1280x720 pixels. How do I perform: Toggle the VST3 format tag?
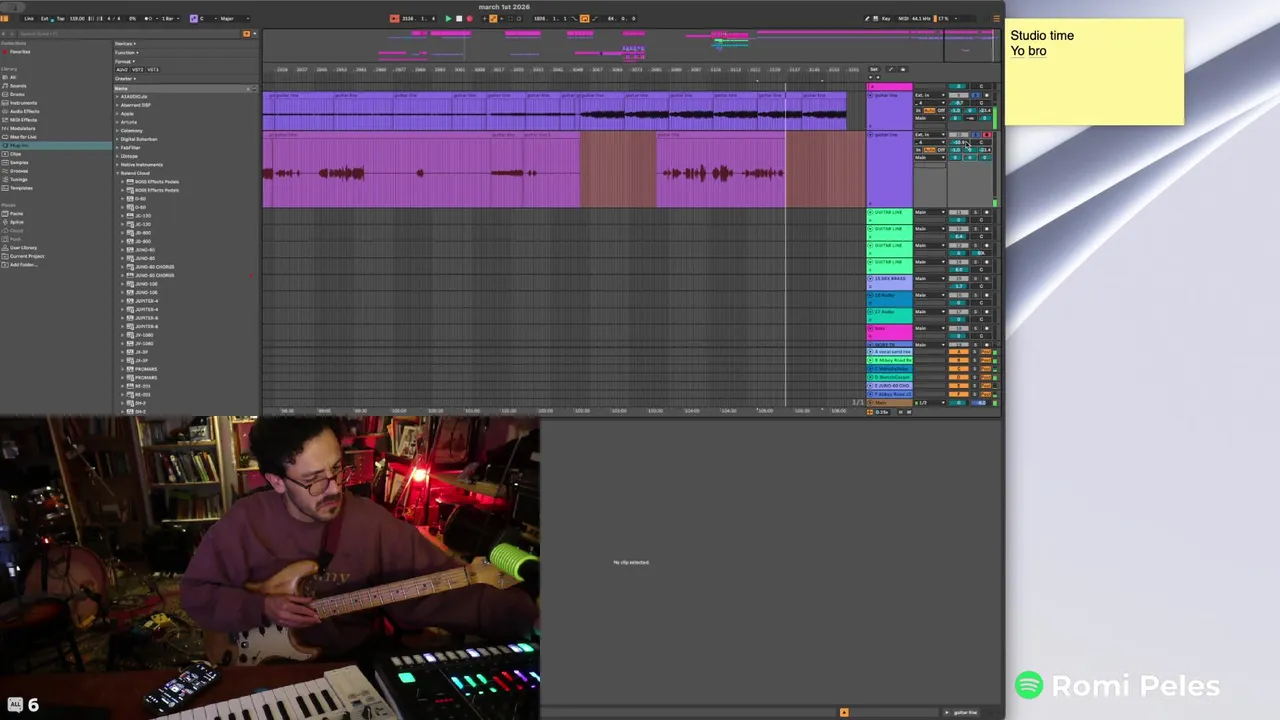153,69
